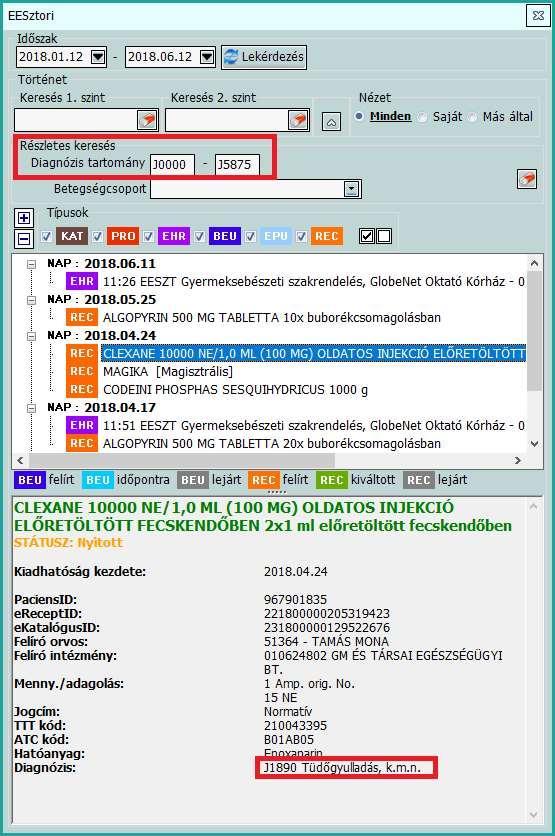Click the tree list scroll-down arrow
Viewport: 555px width, 836px height.
[534, 444]
